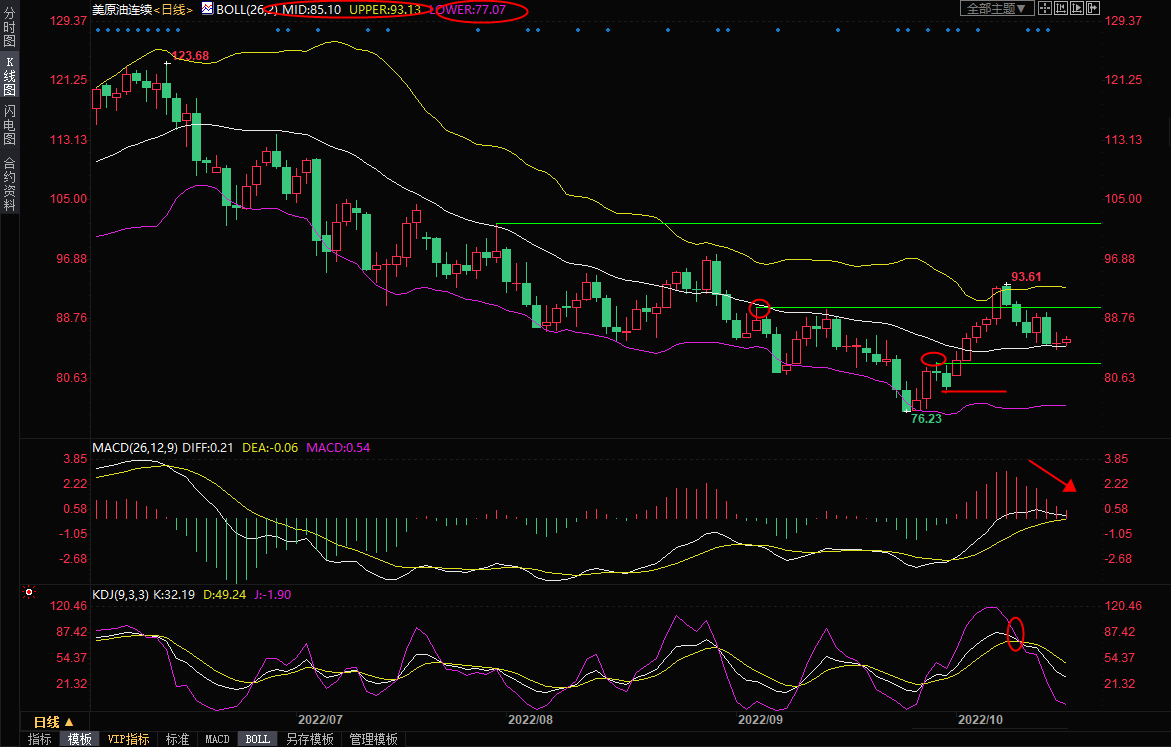Expand the 日线 period selector
The image size is (1171, 747).
(54, 721)
